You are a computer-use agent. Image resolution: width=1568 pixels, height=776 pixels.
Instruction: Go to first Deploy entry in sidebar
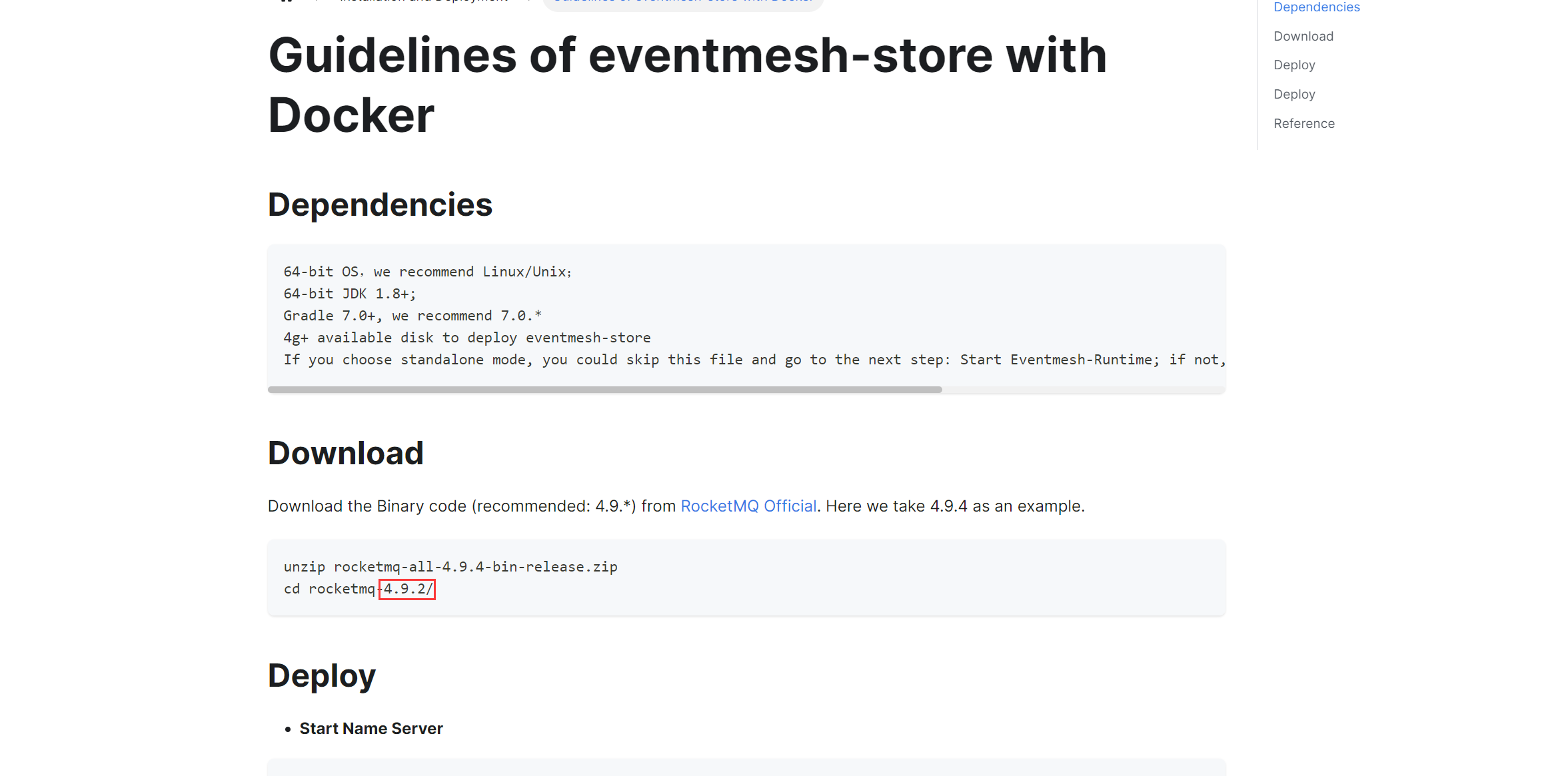(x=1294, y=65)
